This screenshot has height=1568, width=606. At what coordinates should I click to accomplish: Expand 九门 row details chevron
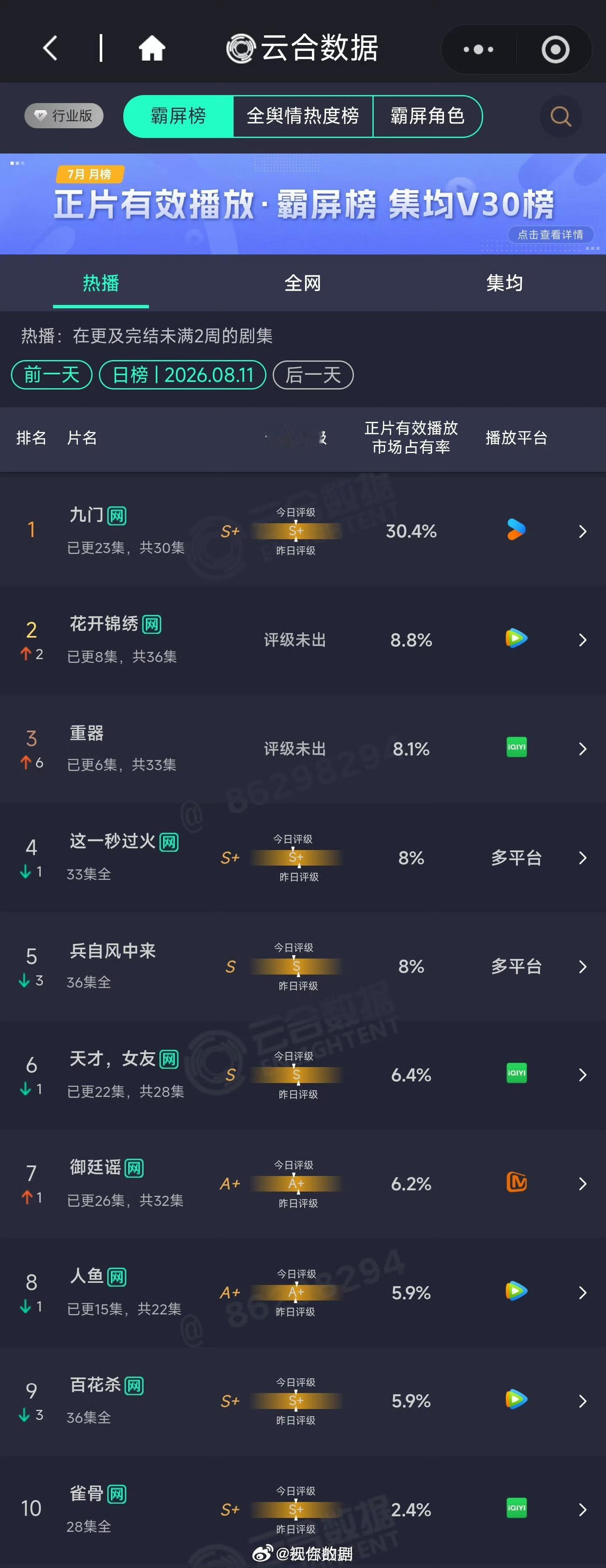tap(582, 531)
